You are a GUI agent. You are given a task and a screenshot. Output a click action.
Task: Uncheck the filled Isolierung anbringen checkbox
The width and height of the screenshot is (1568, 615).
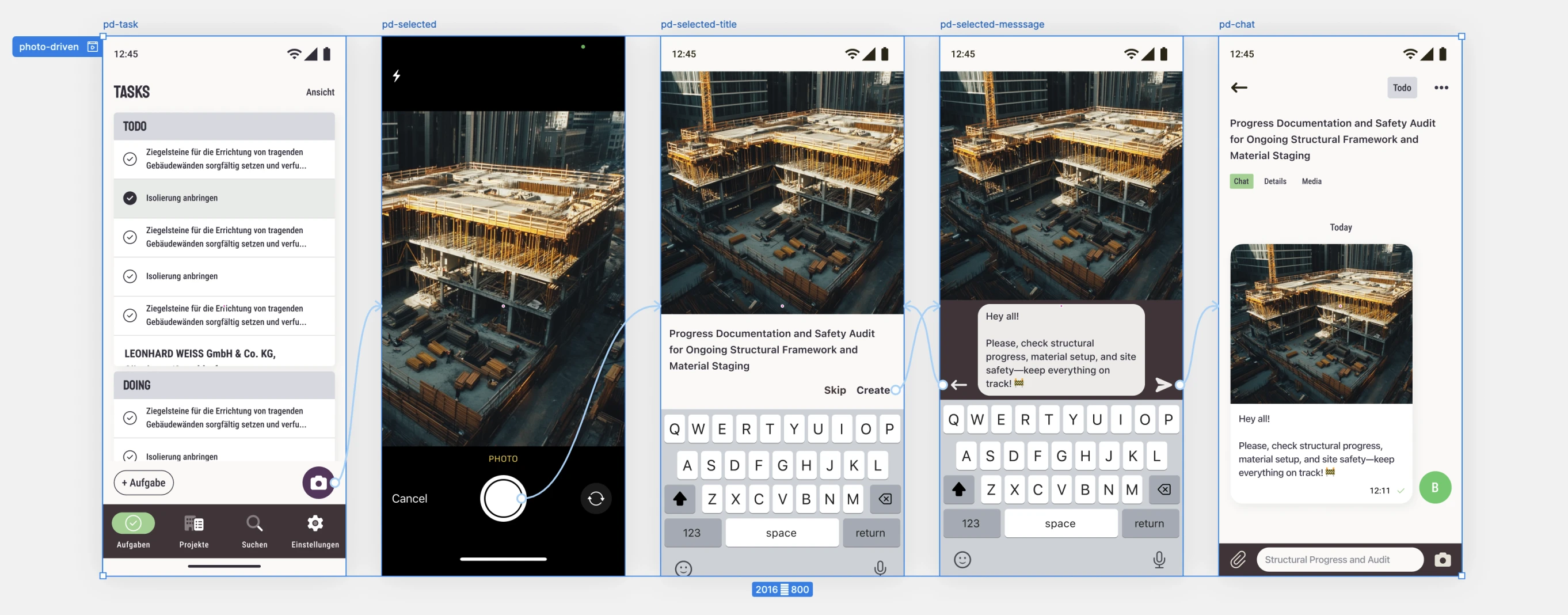tap(130, 198)
